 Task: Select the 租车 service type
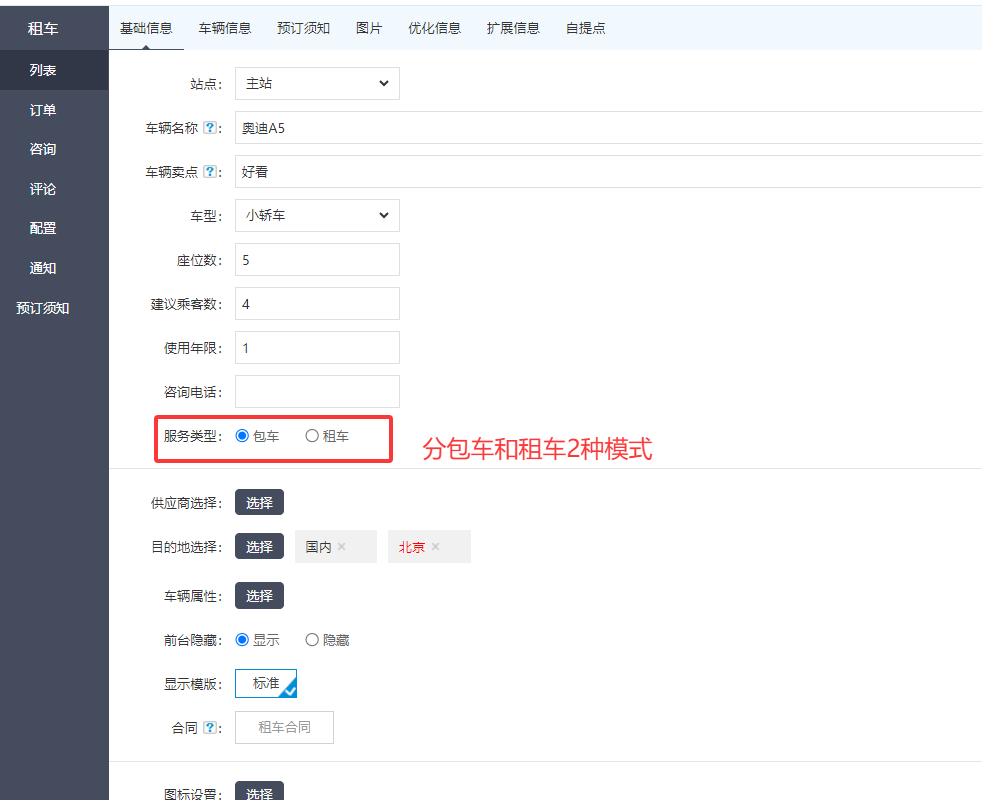[312, 436]
